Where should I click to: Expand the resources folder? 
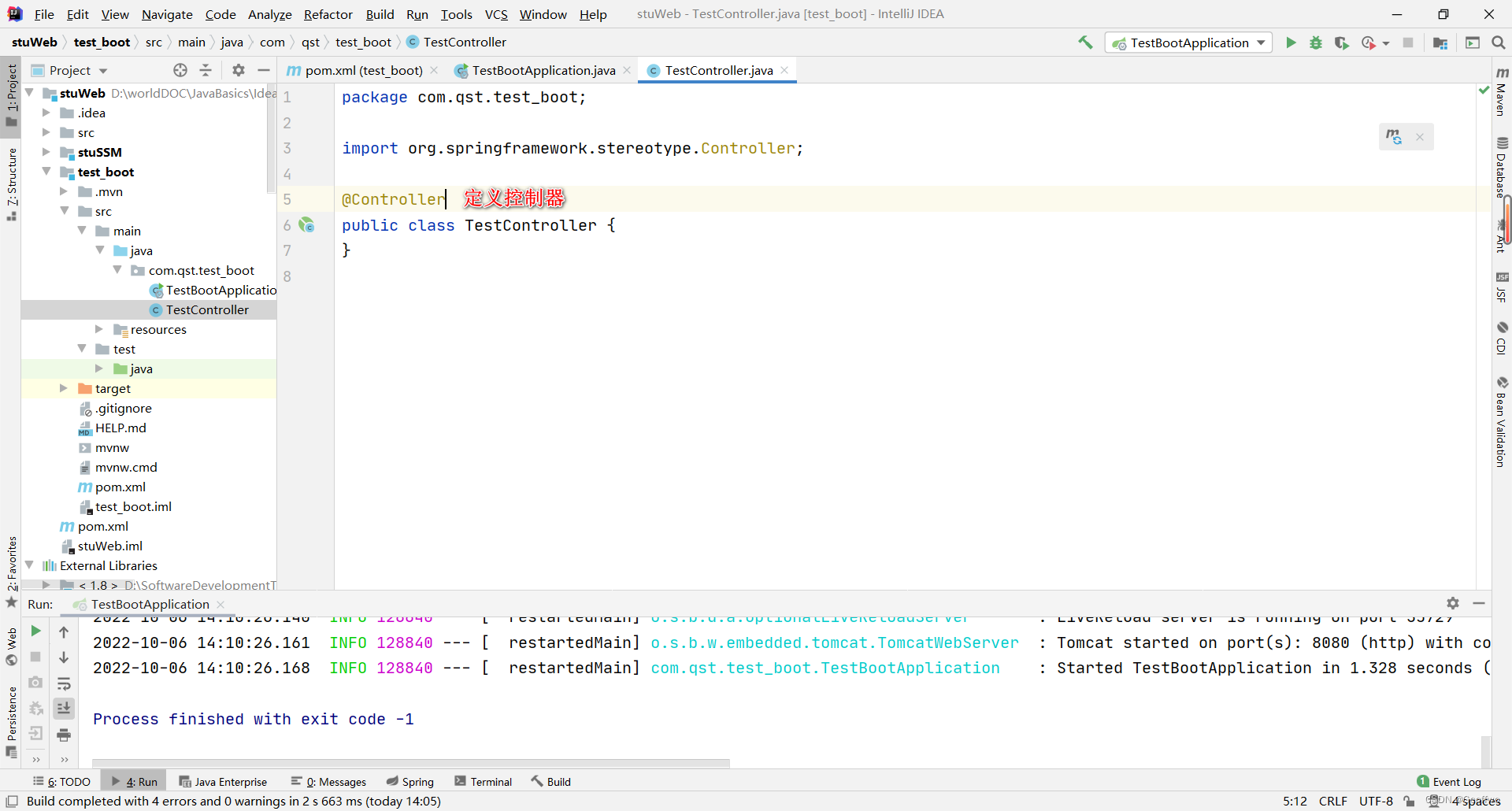(99, 329)
